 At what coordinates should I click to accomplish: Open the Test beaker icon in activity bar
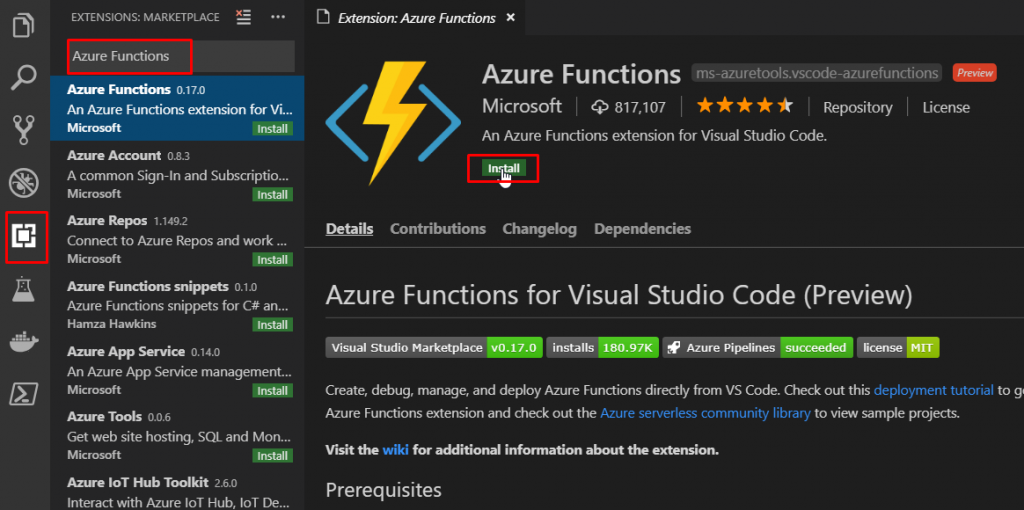(x=24, y=289)
